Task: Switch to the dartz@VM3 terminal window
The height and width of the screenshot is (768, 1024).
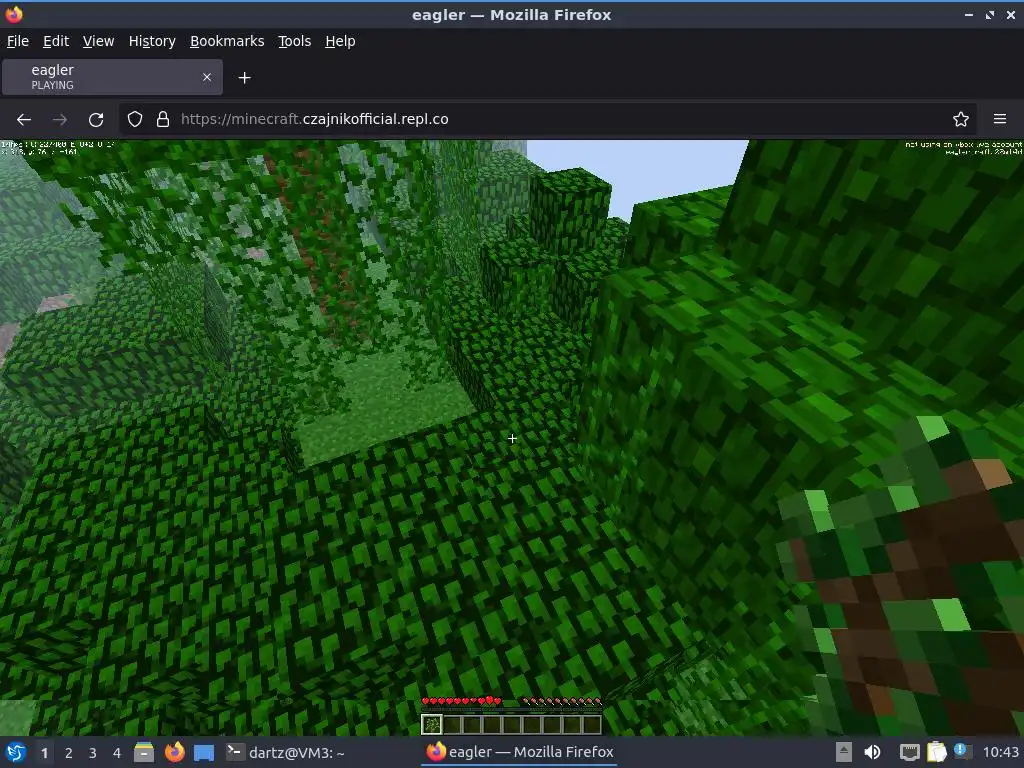Action: 285,753
